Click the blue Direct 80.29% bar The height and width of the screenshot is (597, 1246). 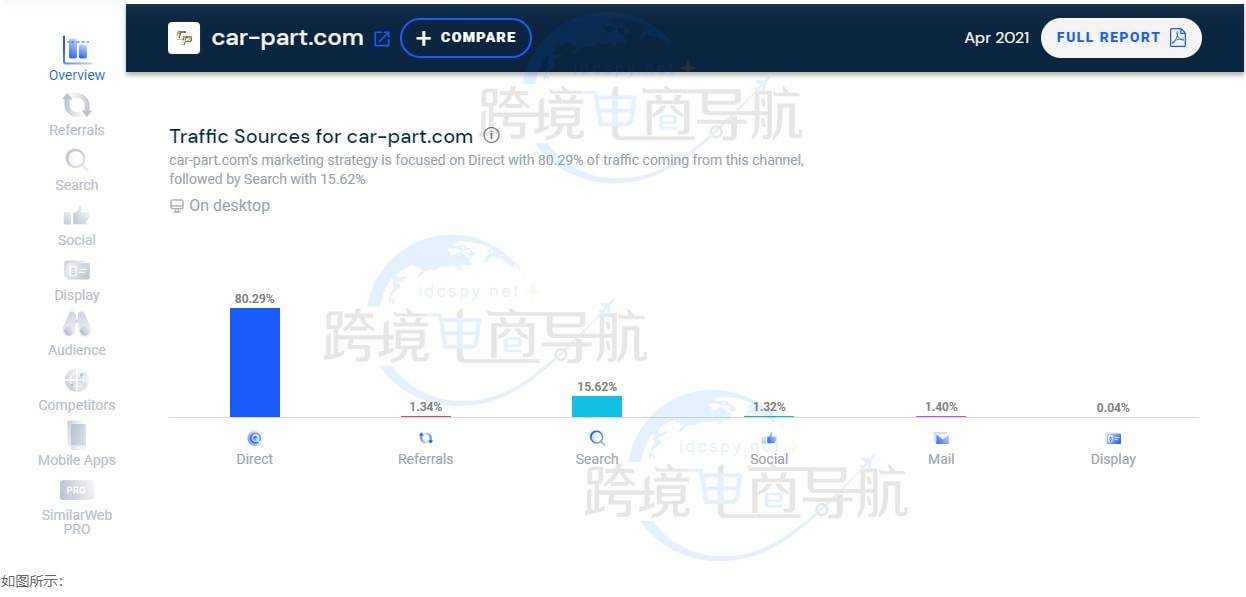255,362
